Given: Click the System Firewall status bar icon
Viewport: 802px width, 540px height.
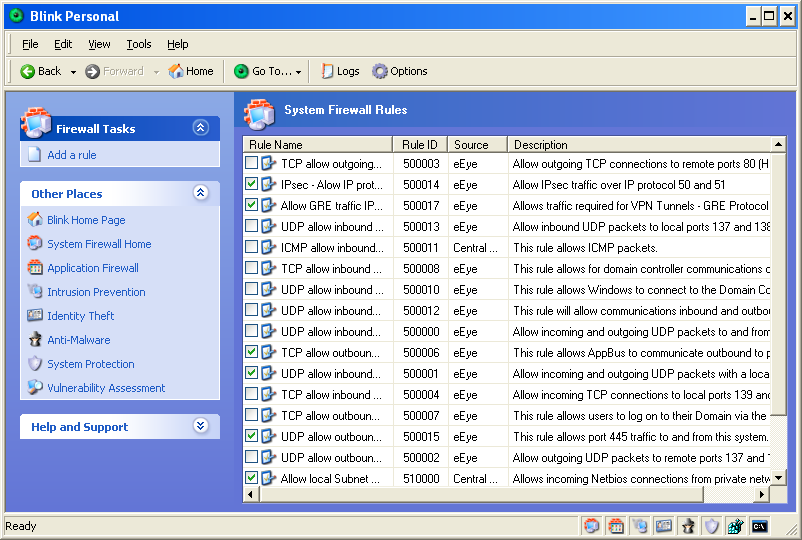Looking at the screenshot, I should coord(592,526).
